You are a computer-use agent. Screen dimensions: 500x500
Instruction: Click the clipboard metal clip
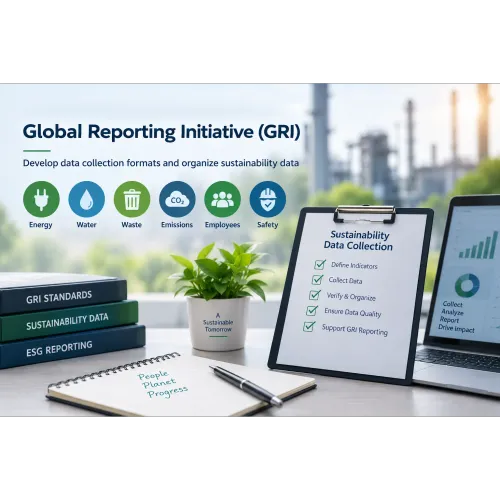point(365,214)
